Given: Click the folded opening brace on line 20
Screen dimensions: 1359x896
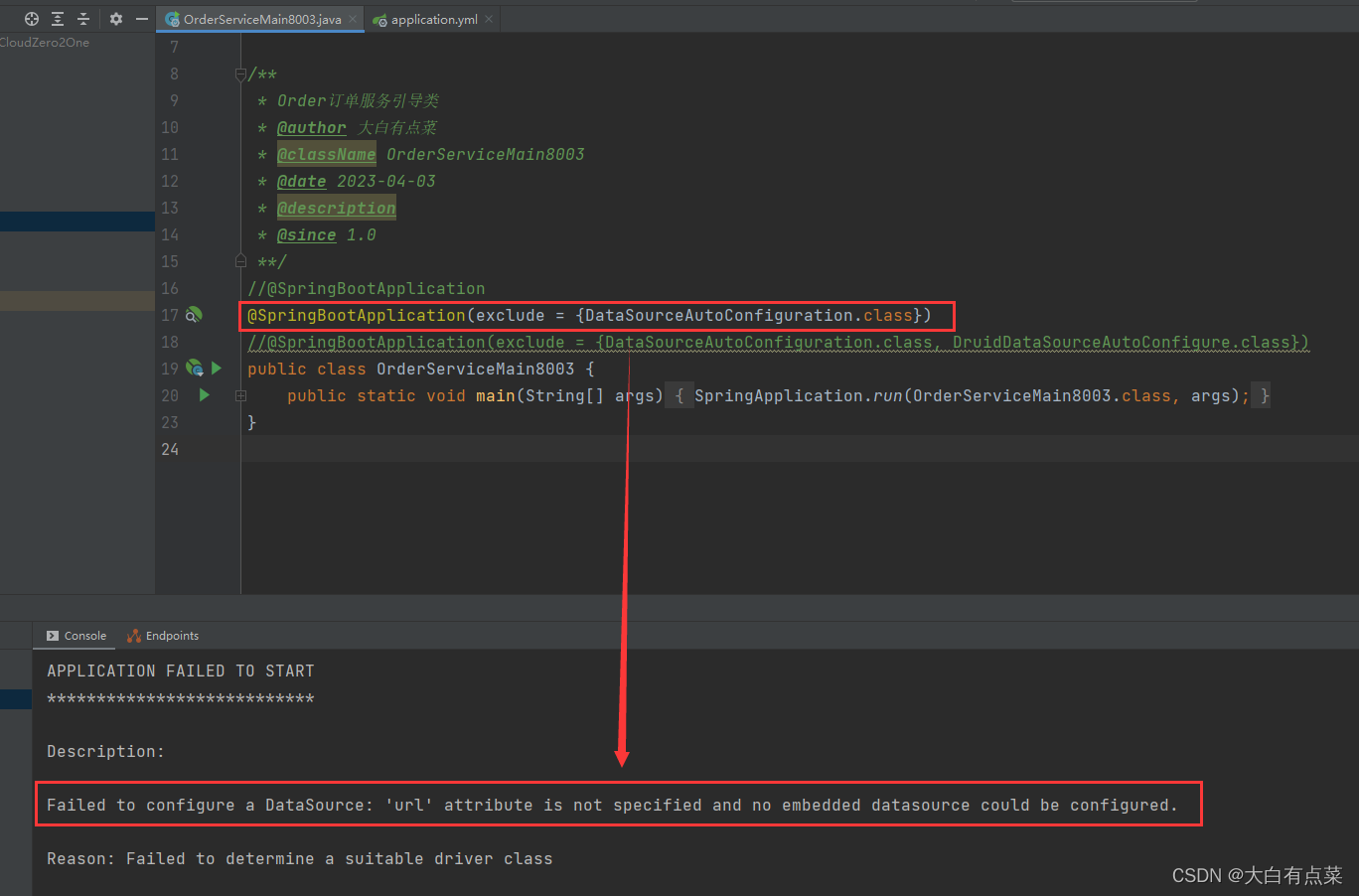Looking at the screenshot, I should click(x=679, y=395).
